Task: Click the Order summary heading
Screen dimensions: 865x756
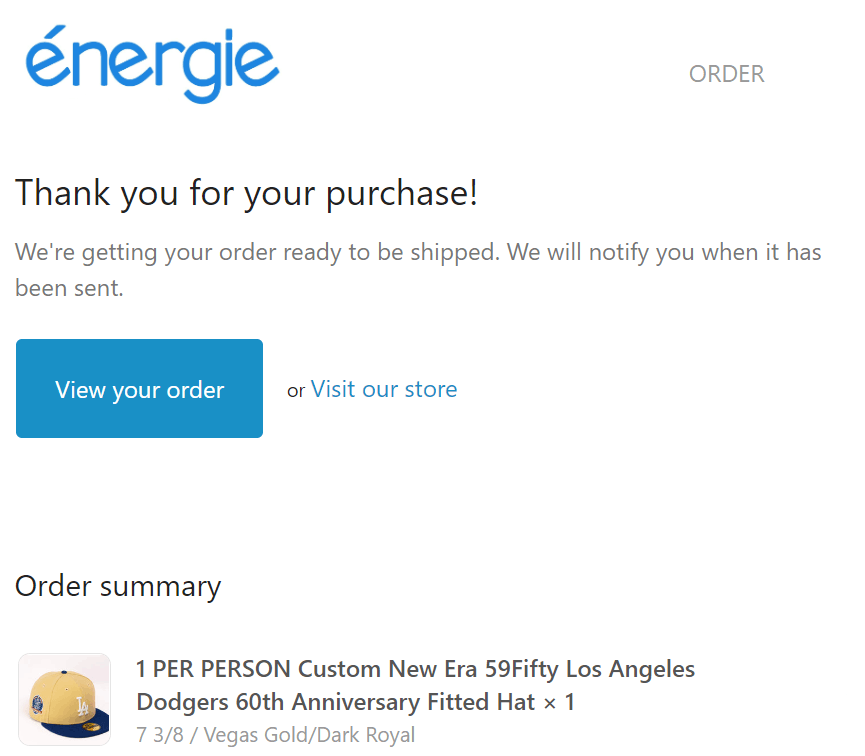Action: [118, 586]
